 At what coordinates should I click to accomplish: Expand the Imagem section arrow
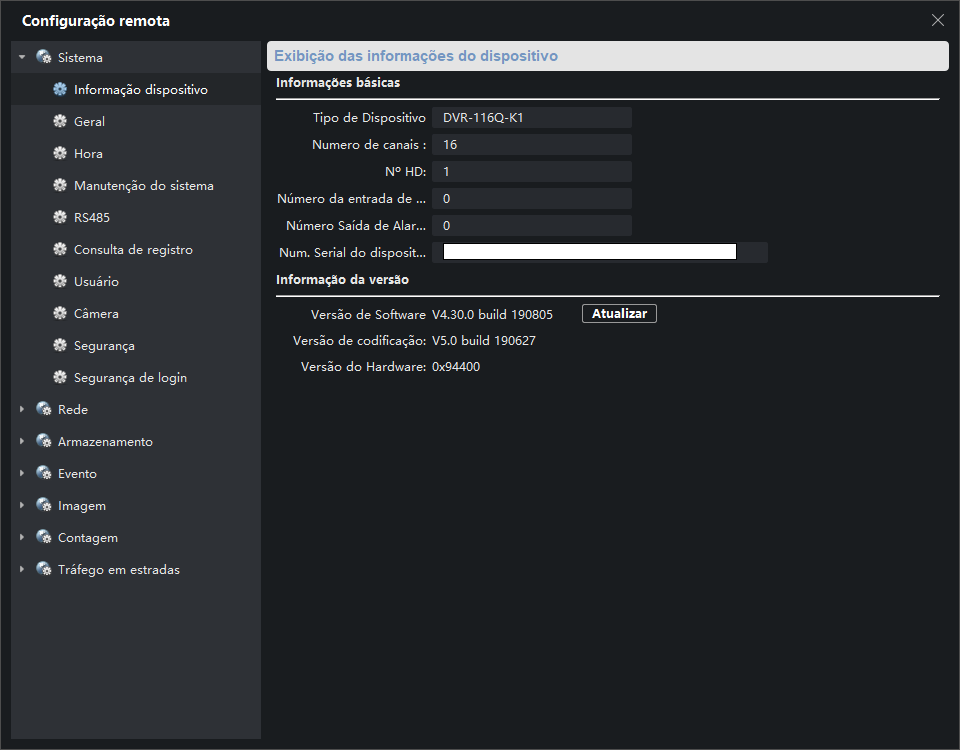click(x=22, y=506)
